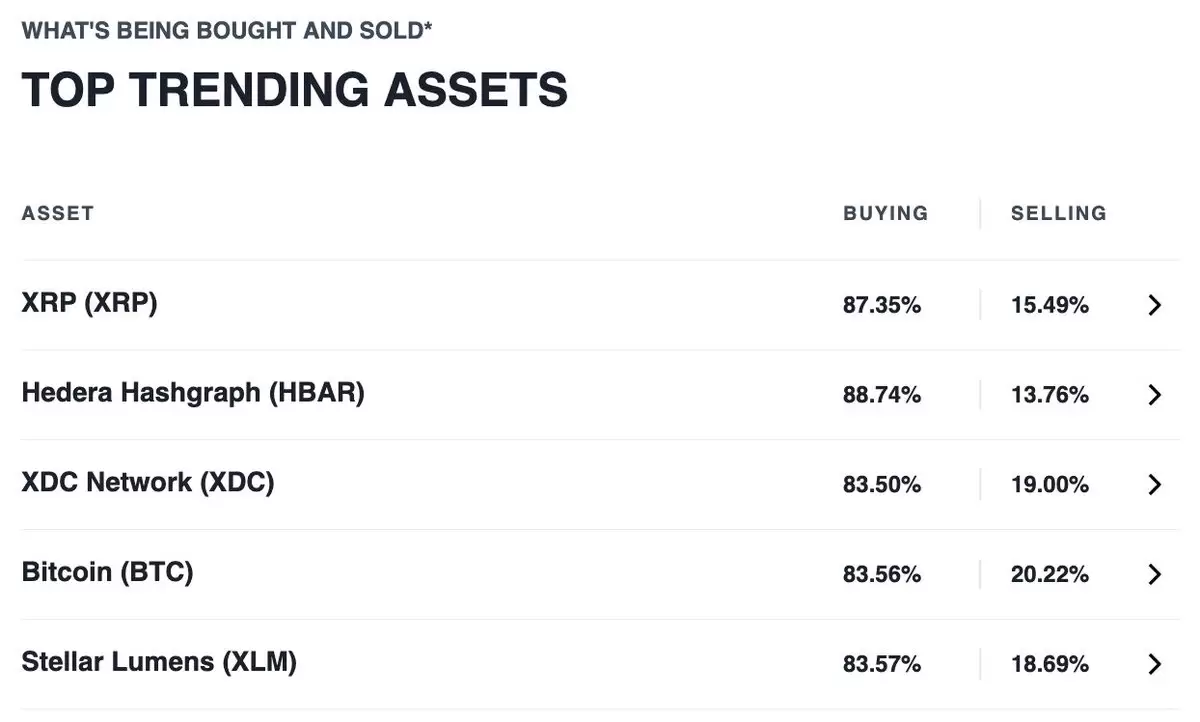Select the Stellar Lumens (XLM) asset name
The width and height of the screenshot is (1200, 722).
[x=159, y=662]
